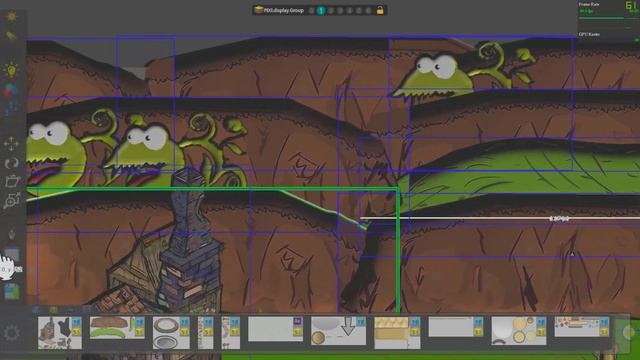Toggle yellow badge on tan circles thumbnail
The width and height of the screenshot is (640, 360).
(x=540, y=332)
